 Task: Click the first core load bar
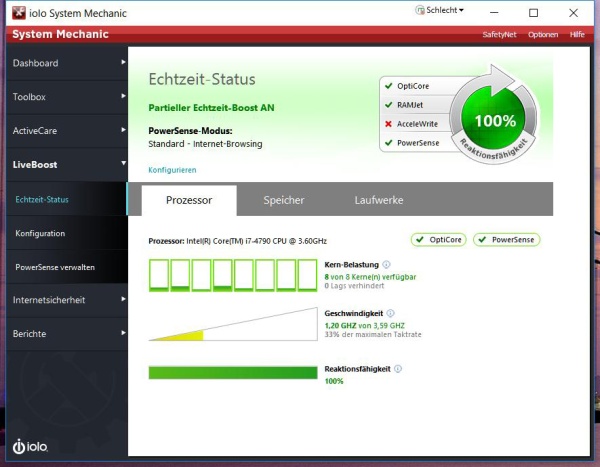click(159, 275)
